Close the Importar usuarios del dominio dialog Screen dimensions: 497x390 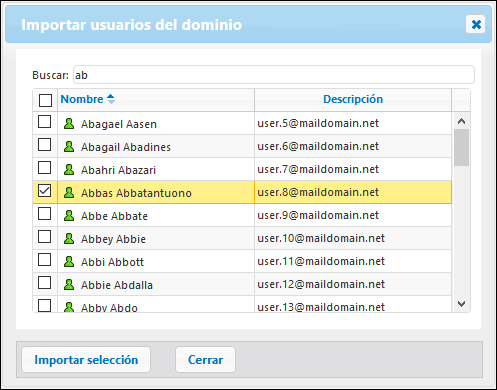click(476, 24)
